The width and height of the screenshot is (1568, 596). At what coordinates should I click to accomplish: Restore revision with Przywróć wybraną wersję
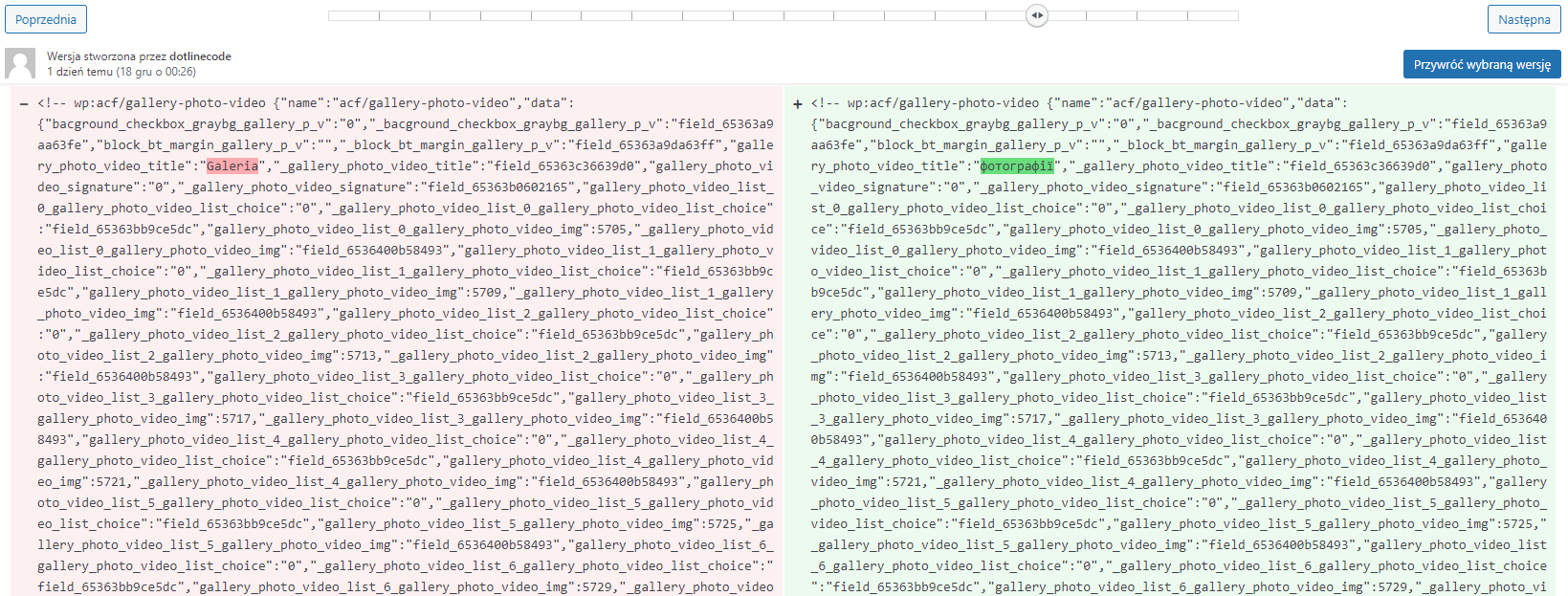pyautogui.click(x=1482, y=64)
